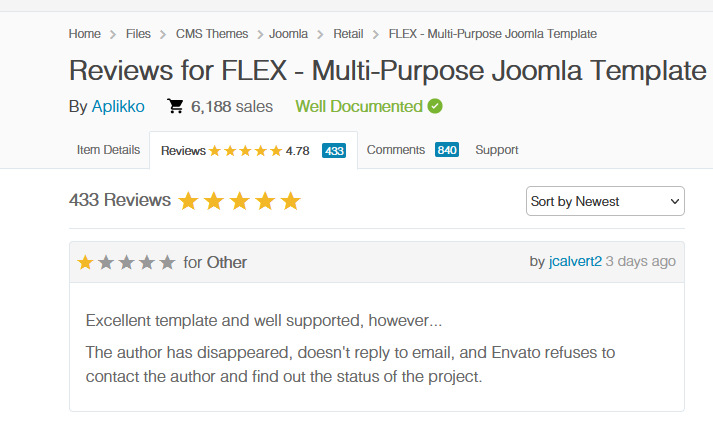The width and height of the screenshot is (713, 424).
Task: Go to the Support tab
Action: point(496,150)
